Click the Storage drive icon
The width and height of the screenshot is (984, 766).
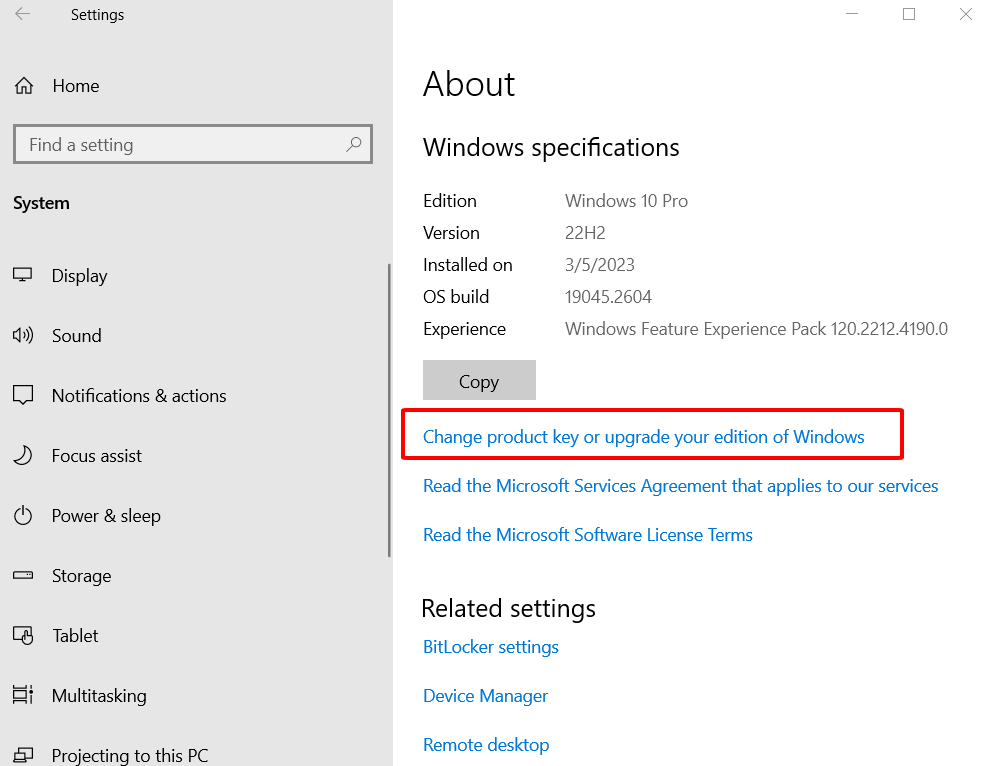tap(23, 576)
